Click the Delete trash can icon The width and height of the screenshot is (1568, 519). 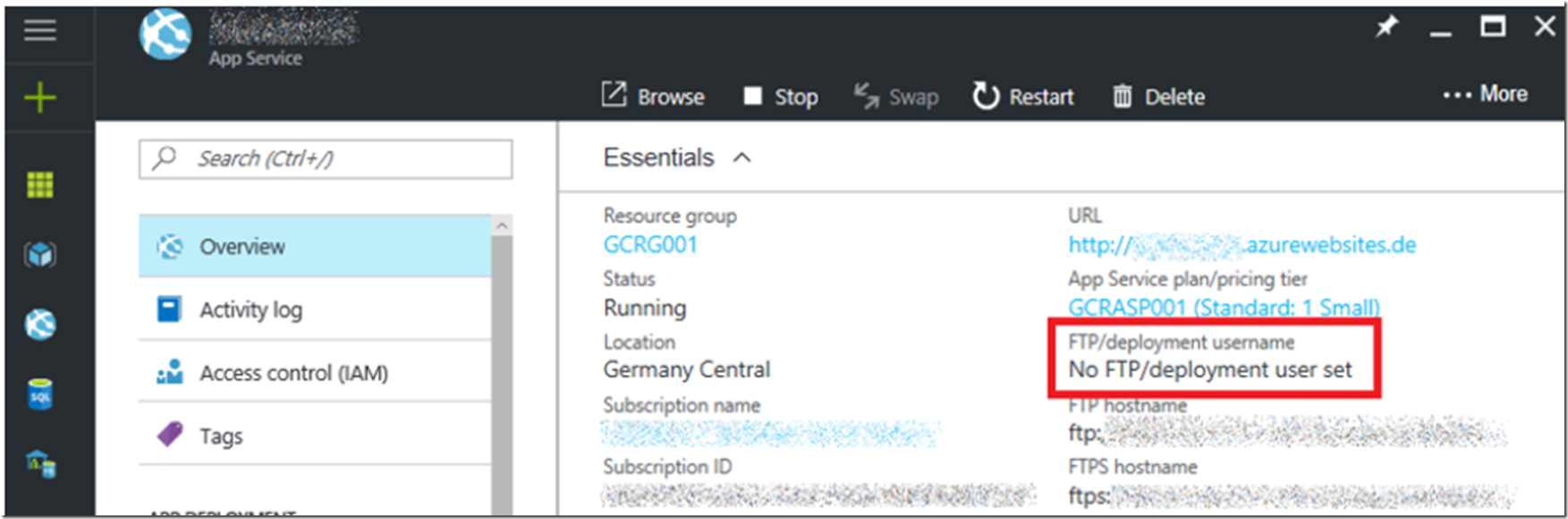(x=1123, y=96)
